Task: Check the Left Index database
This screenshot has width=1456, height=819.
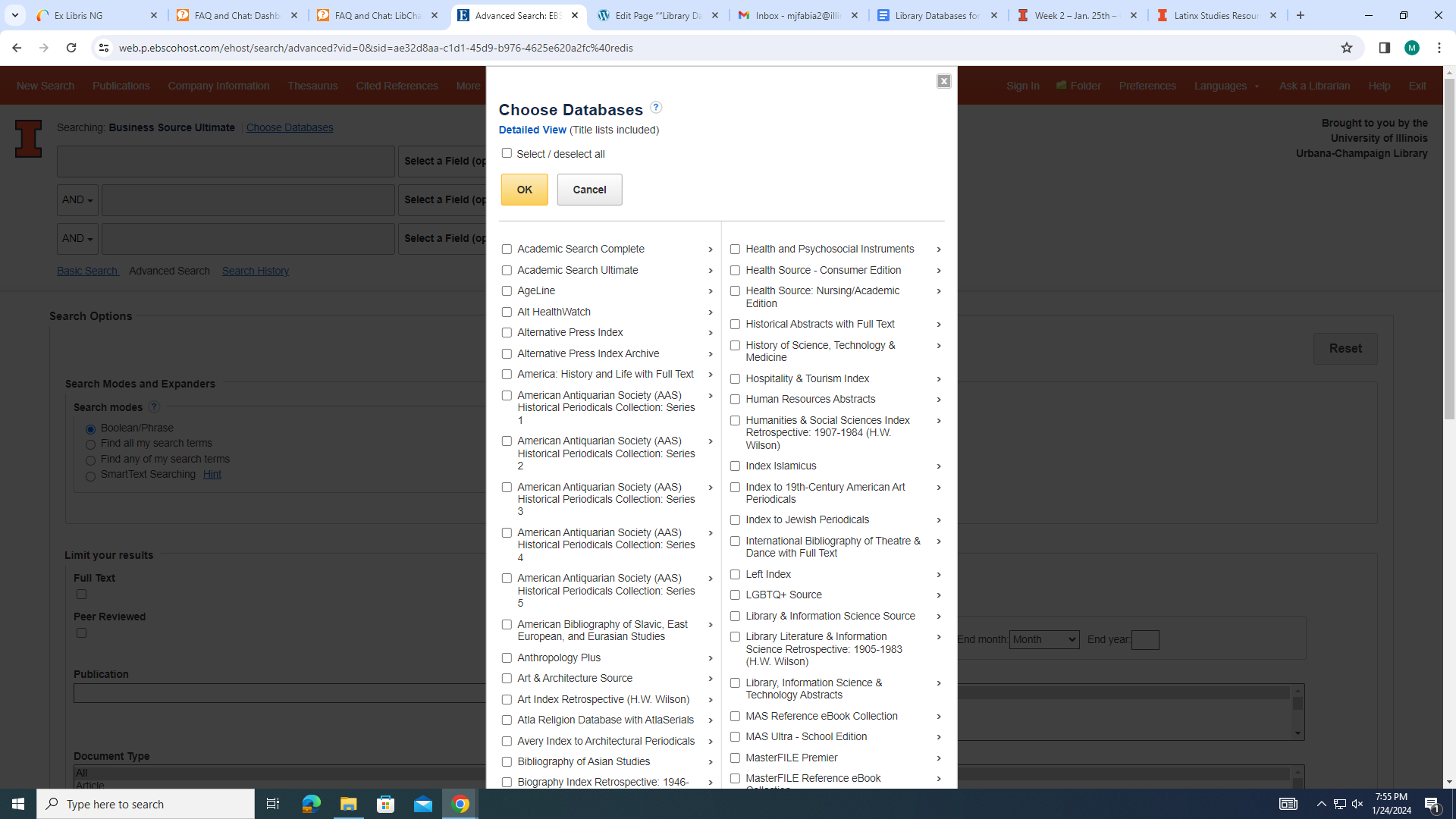Action: [735, 574]
